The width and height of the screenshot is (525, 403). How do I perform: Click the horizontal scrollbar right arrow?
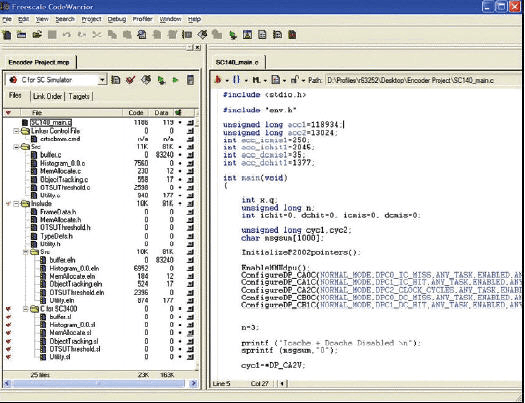194,384
